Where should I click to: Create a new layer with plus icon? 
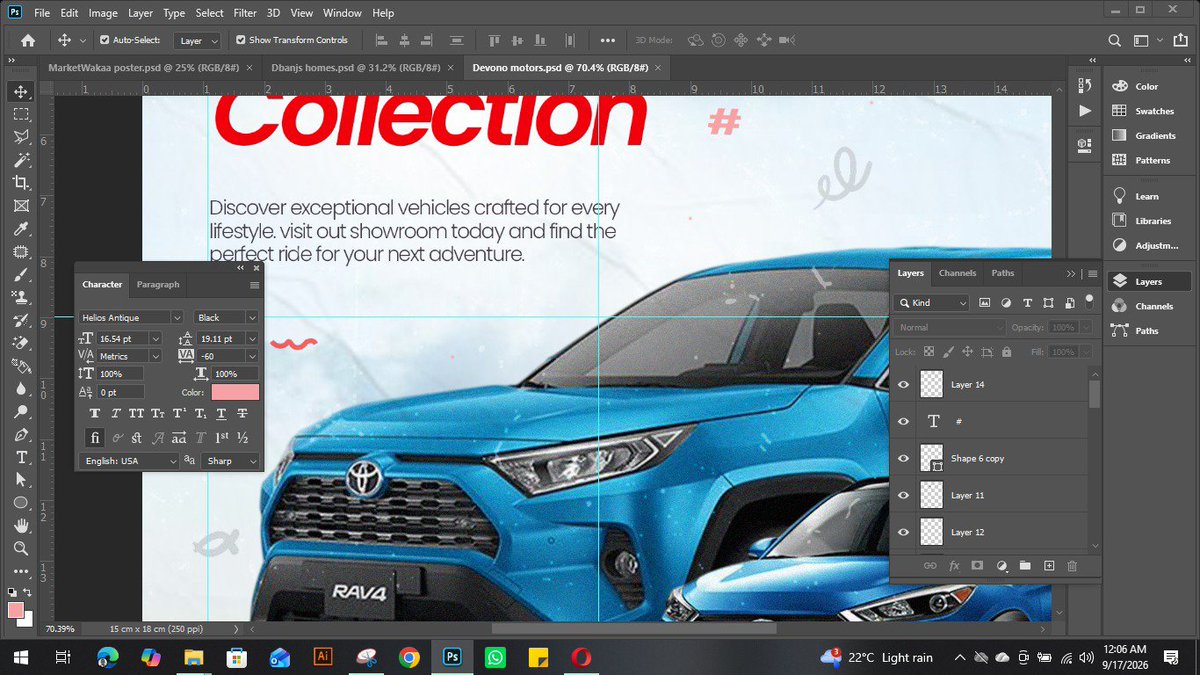(x=1049, y=565)
